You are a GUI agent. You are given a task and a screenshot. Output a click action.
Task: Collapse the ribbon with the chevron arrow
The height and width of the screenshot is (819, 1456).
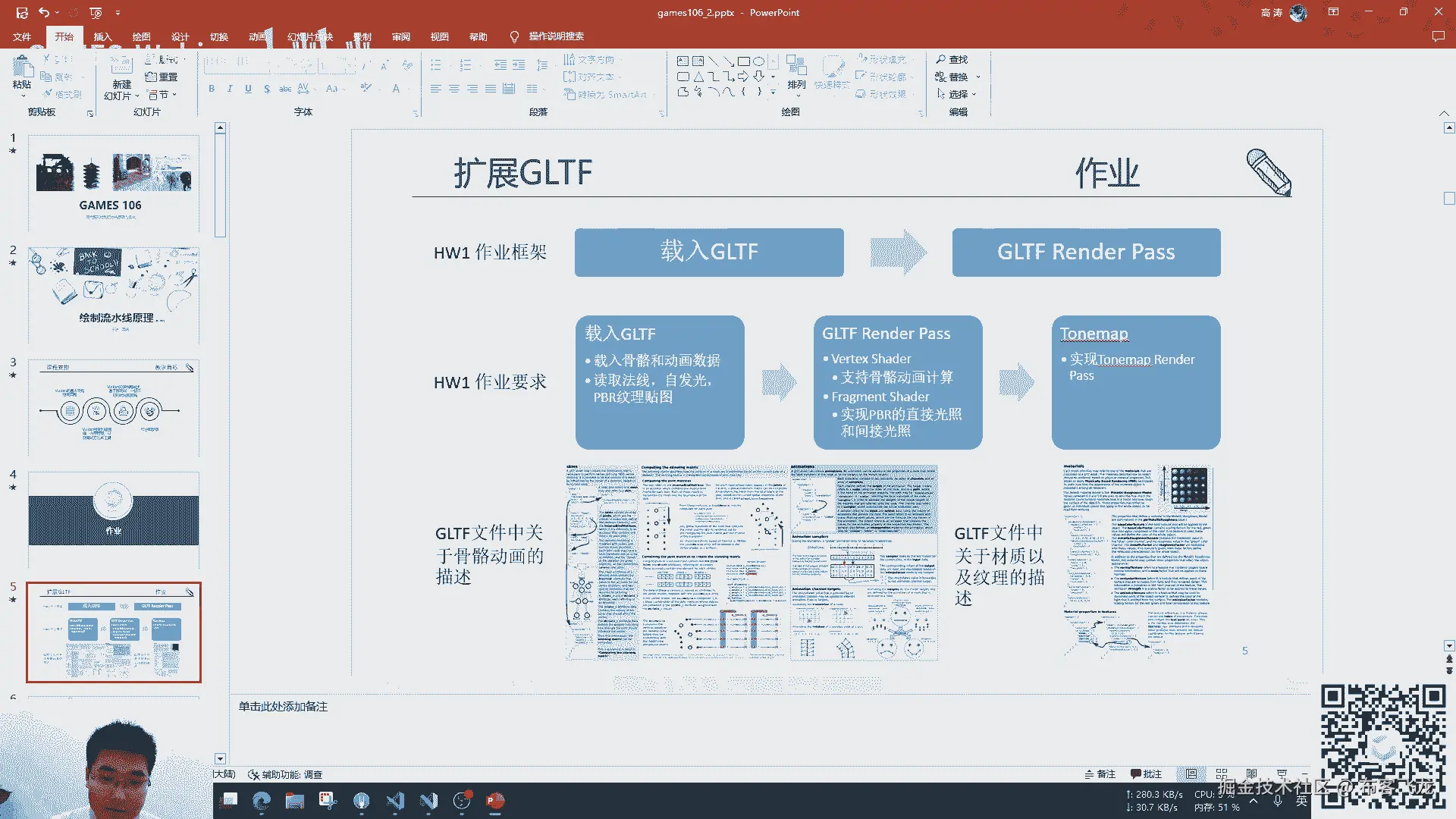tap(1444, 113)
